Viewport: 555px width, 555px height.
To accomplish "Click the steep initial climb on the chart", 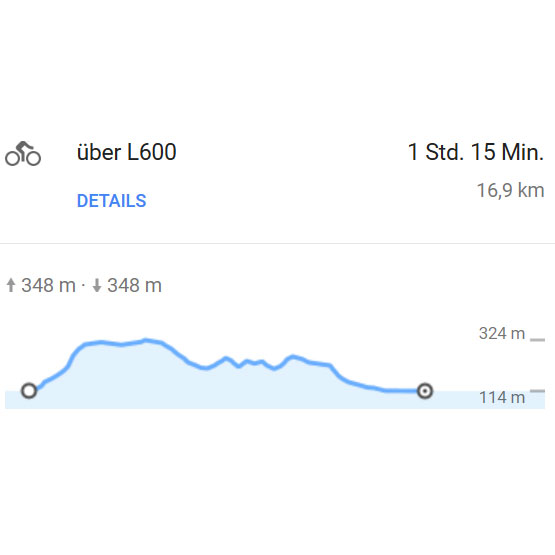I will point(73,356).
